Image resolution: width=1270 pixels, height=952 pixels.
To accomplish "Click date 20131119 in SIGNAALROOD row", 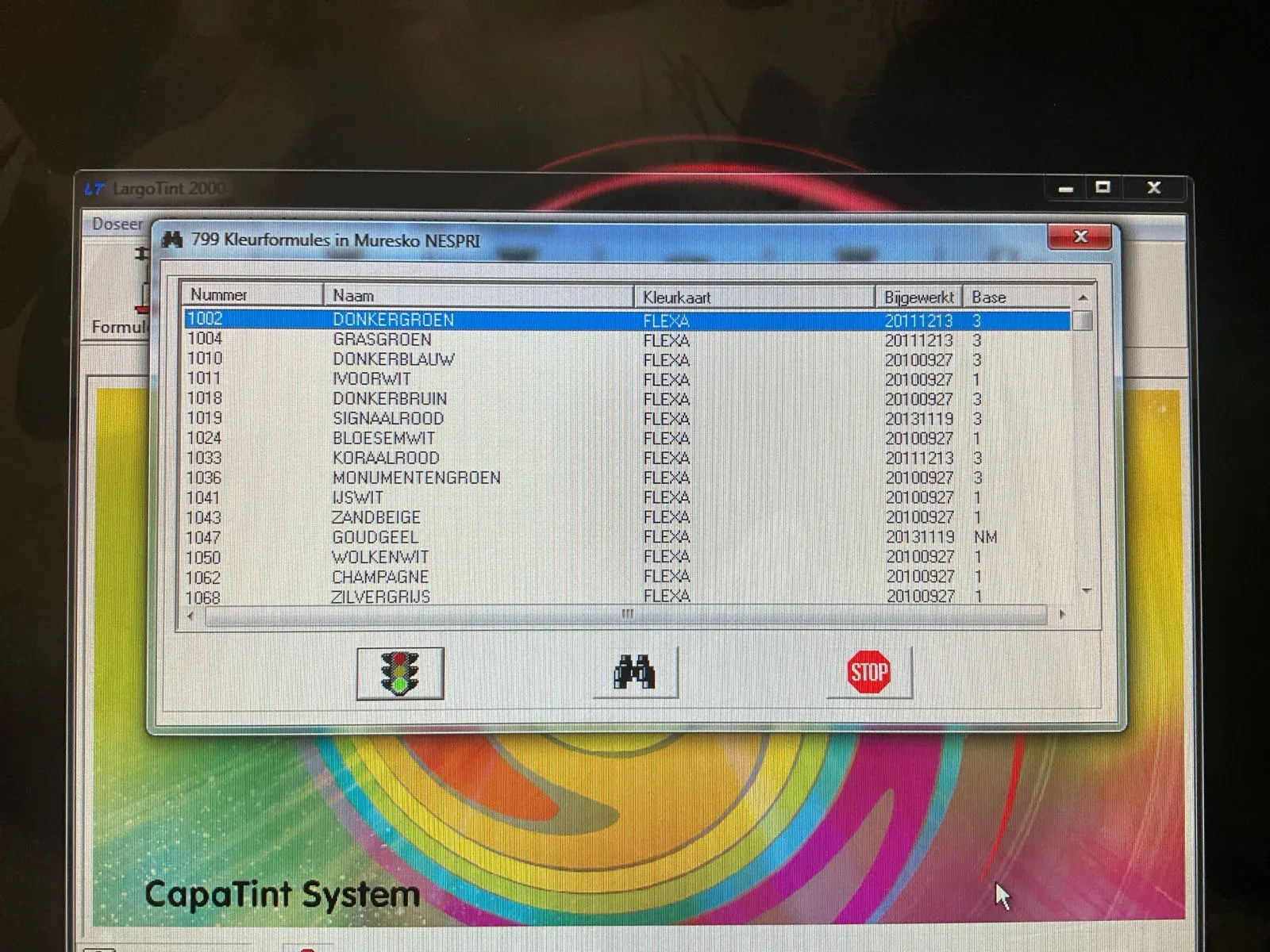I will pos(919,419).
